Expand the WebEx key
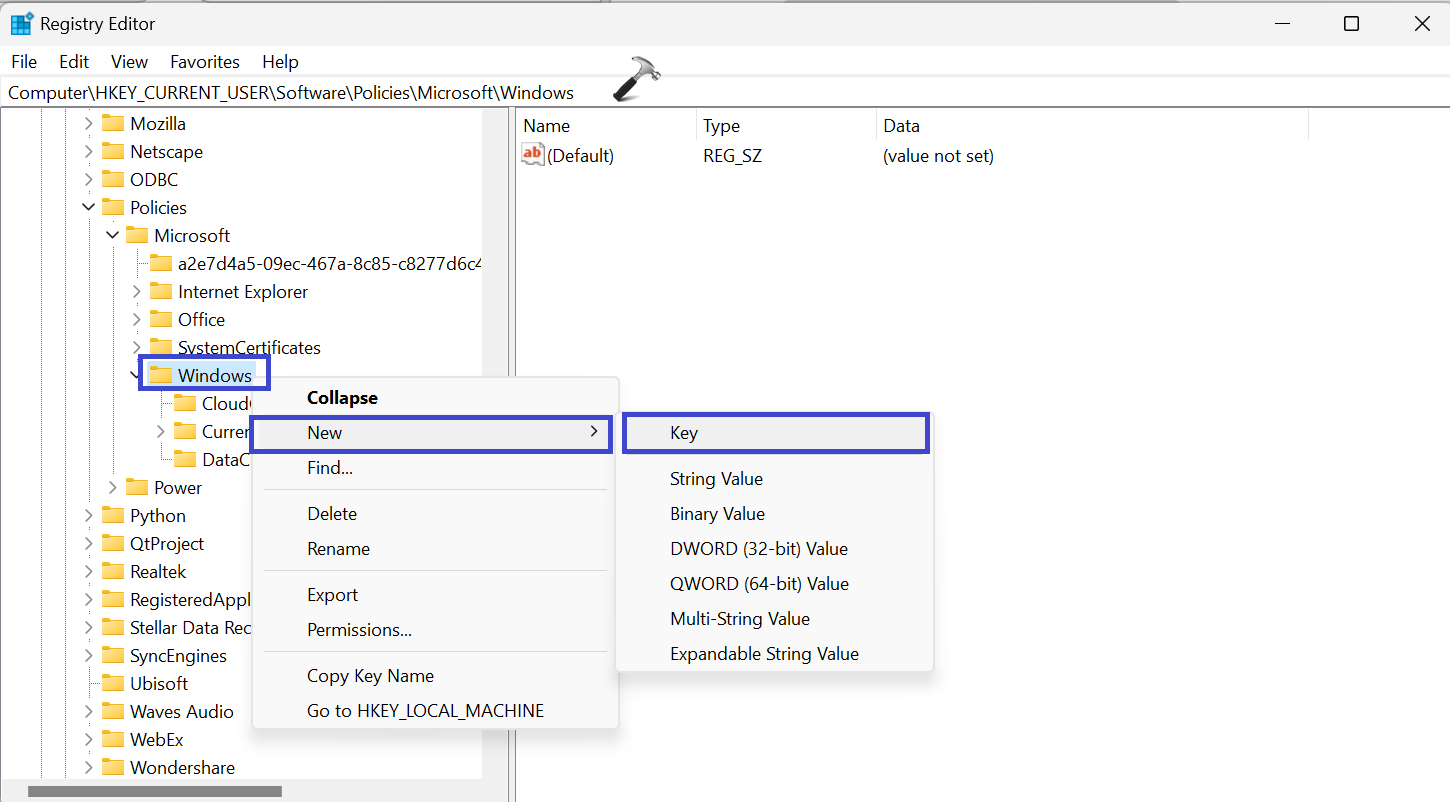The image size is (1450, 802). coord(88,740)
